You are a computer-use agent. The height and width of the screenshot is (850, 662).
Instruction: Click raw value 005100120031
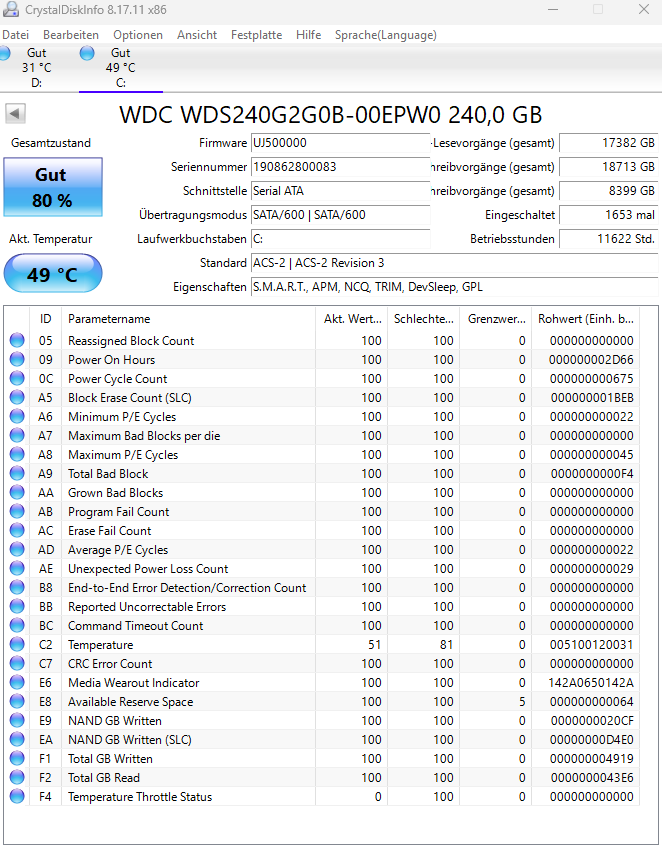tap(591, 645)
